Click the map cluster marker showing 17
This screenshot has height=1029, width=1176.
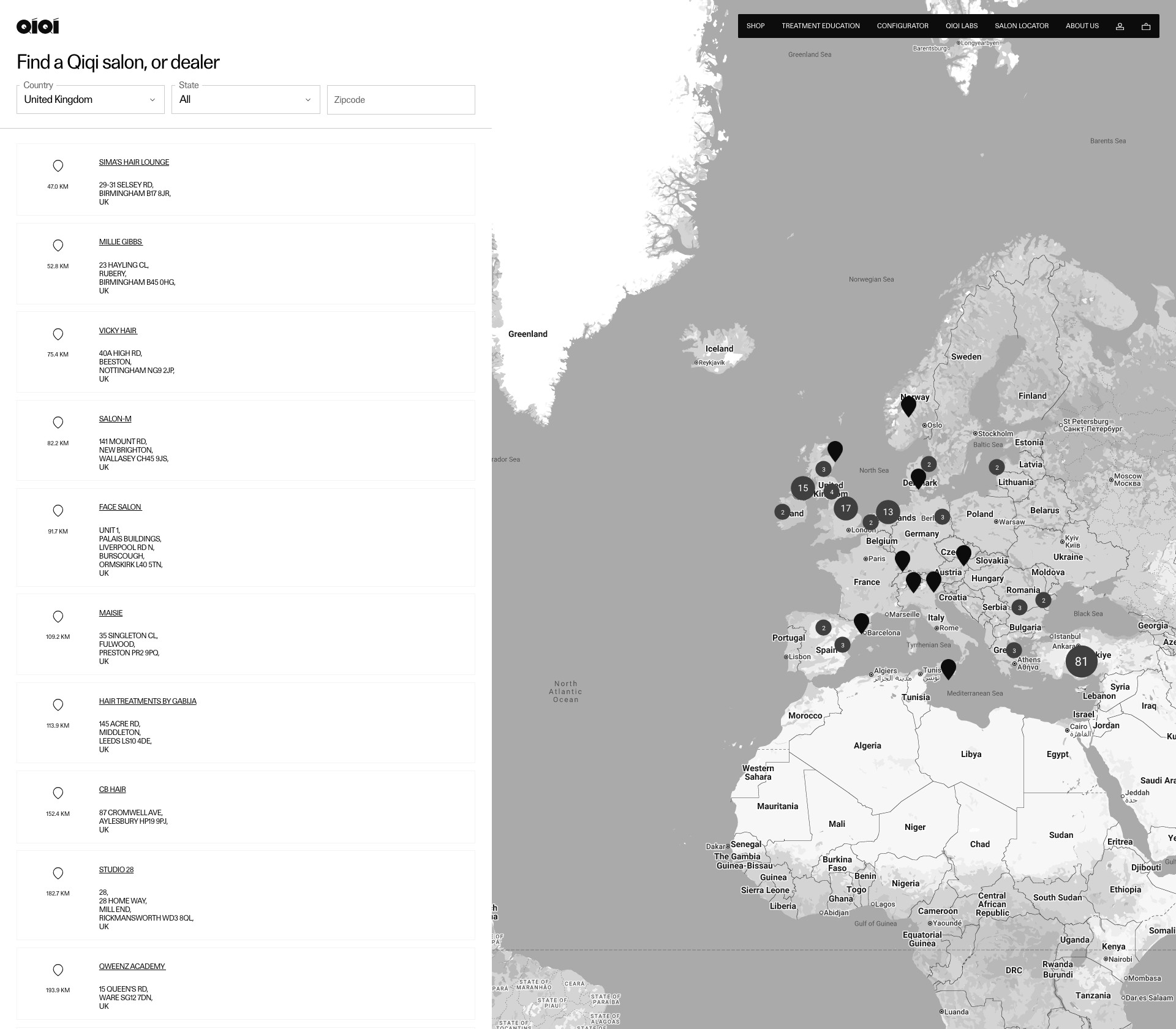pyautogui.click(x=846, y=508)
